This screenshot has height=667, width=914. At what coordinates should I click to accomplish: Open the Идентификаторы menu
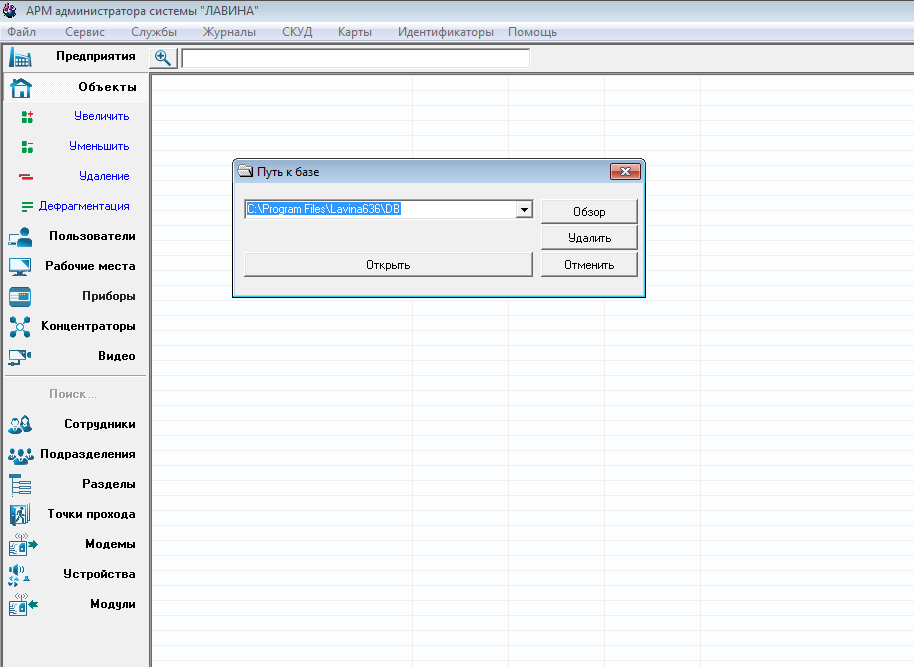pos(446,32)
